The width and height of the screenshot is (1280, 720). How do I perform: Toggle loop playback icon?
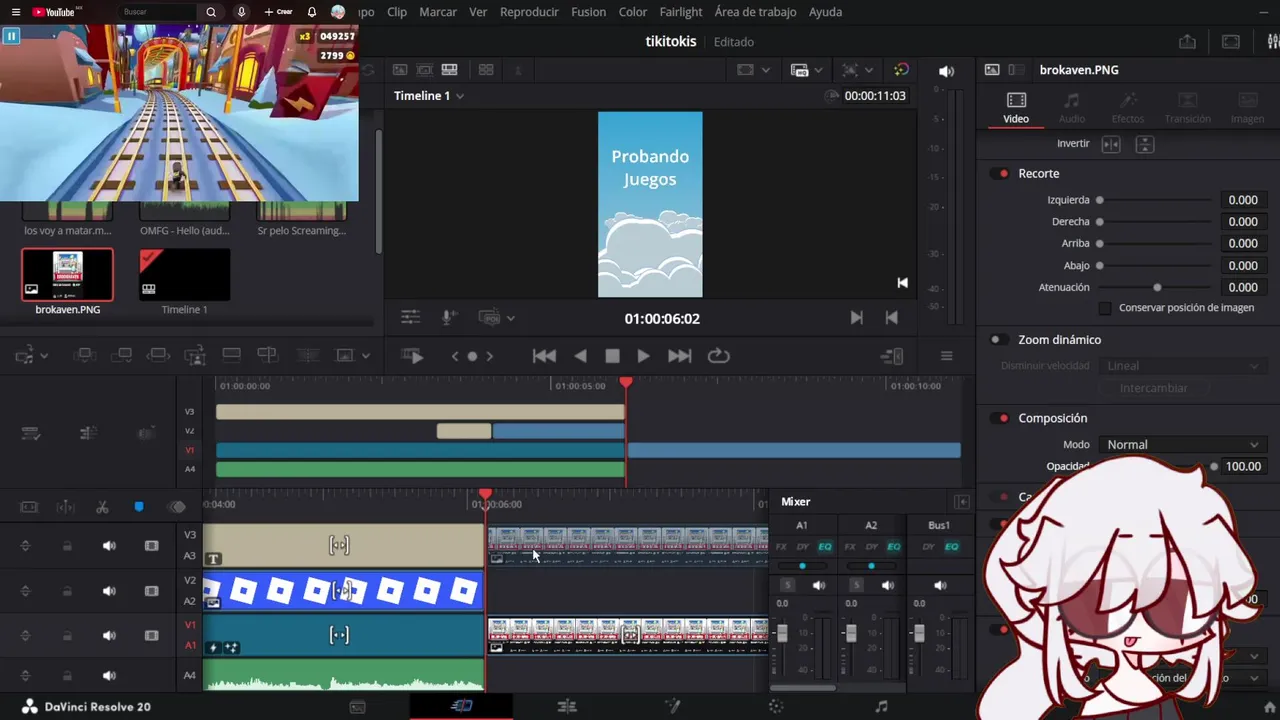click(718, 356)
